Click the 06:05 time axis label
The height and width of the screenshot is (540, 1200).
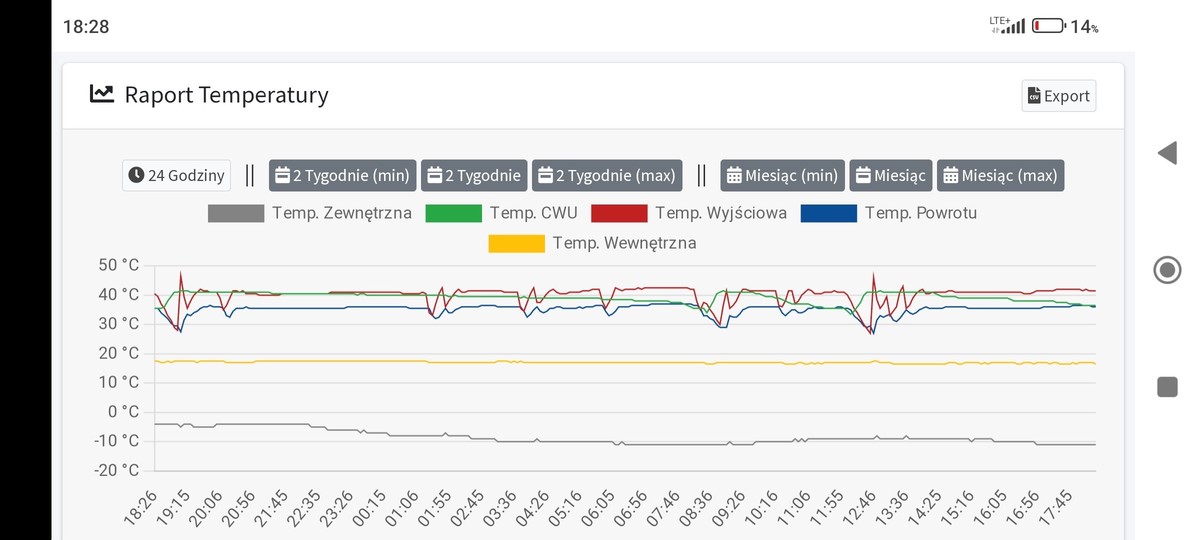pyautogui.click(x=599, y=506)
